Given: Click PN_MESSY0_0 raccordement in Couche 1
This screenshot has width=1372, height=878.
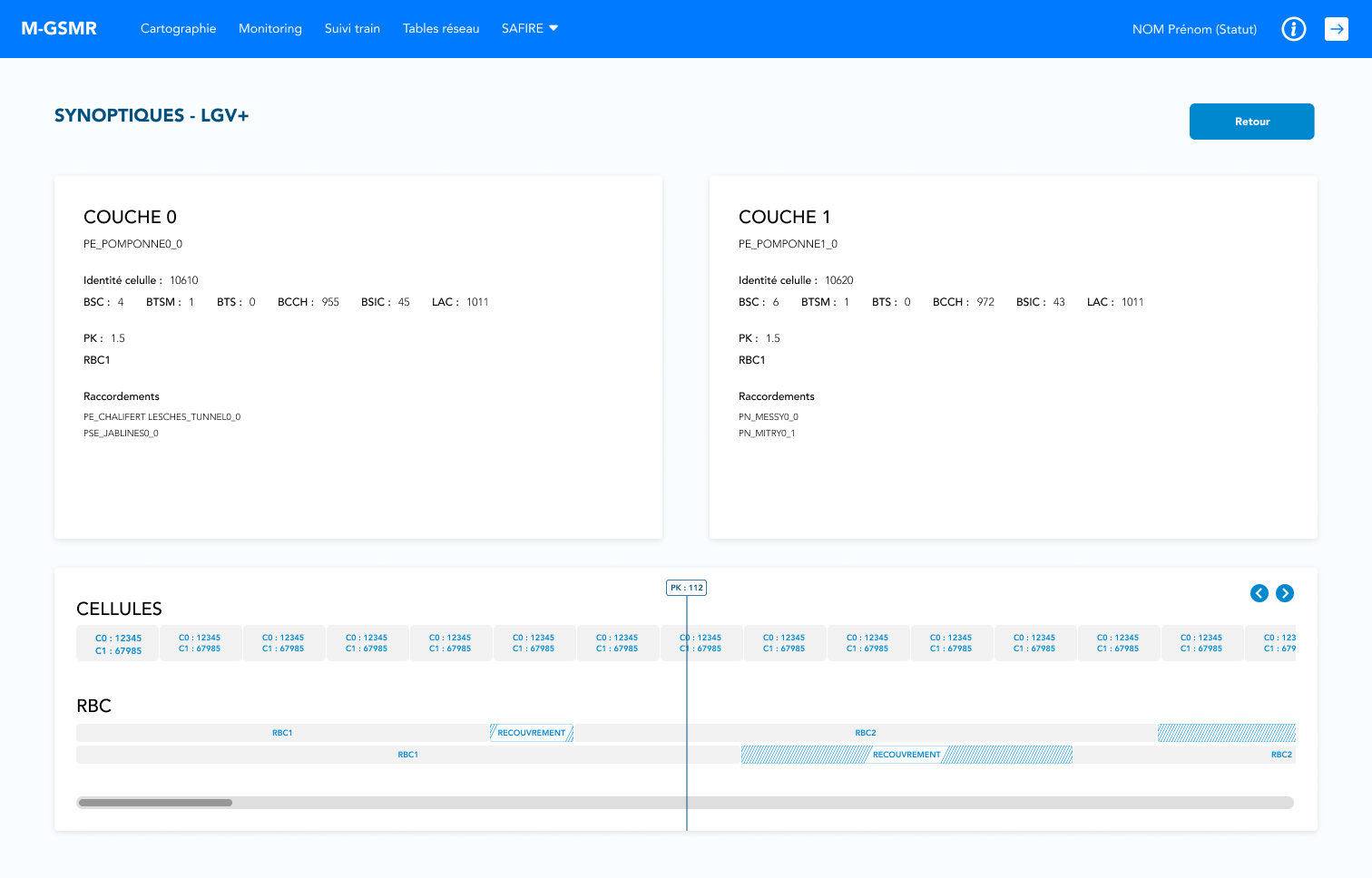Looking at the screenshot, I should click(768, 417).
